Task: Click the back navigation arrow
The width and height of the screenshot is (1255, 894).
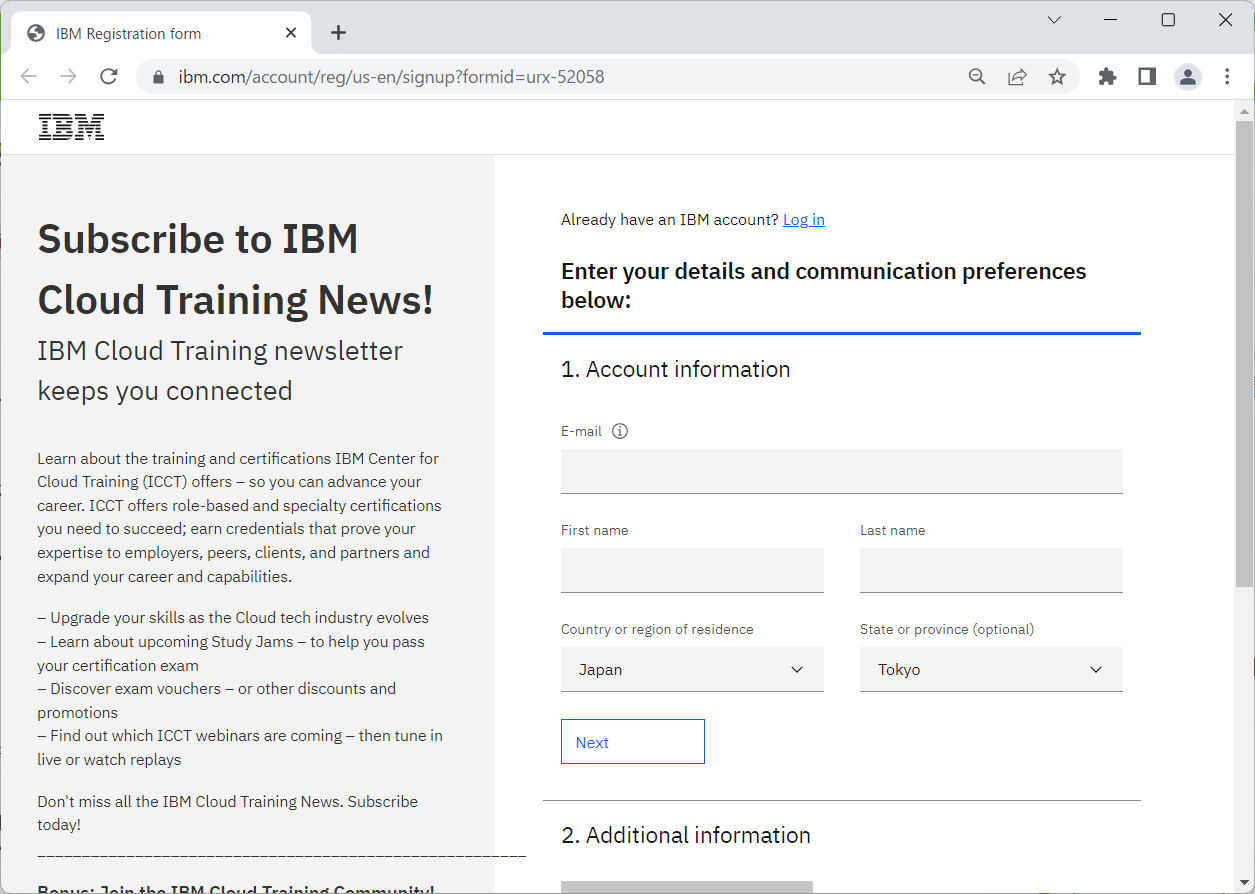Action: 28,76
